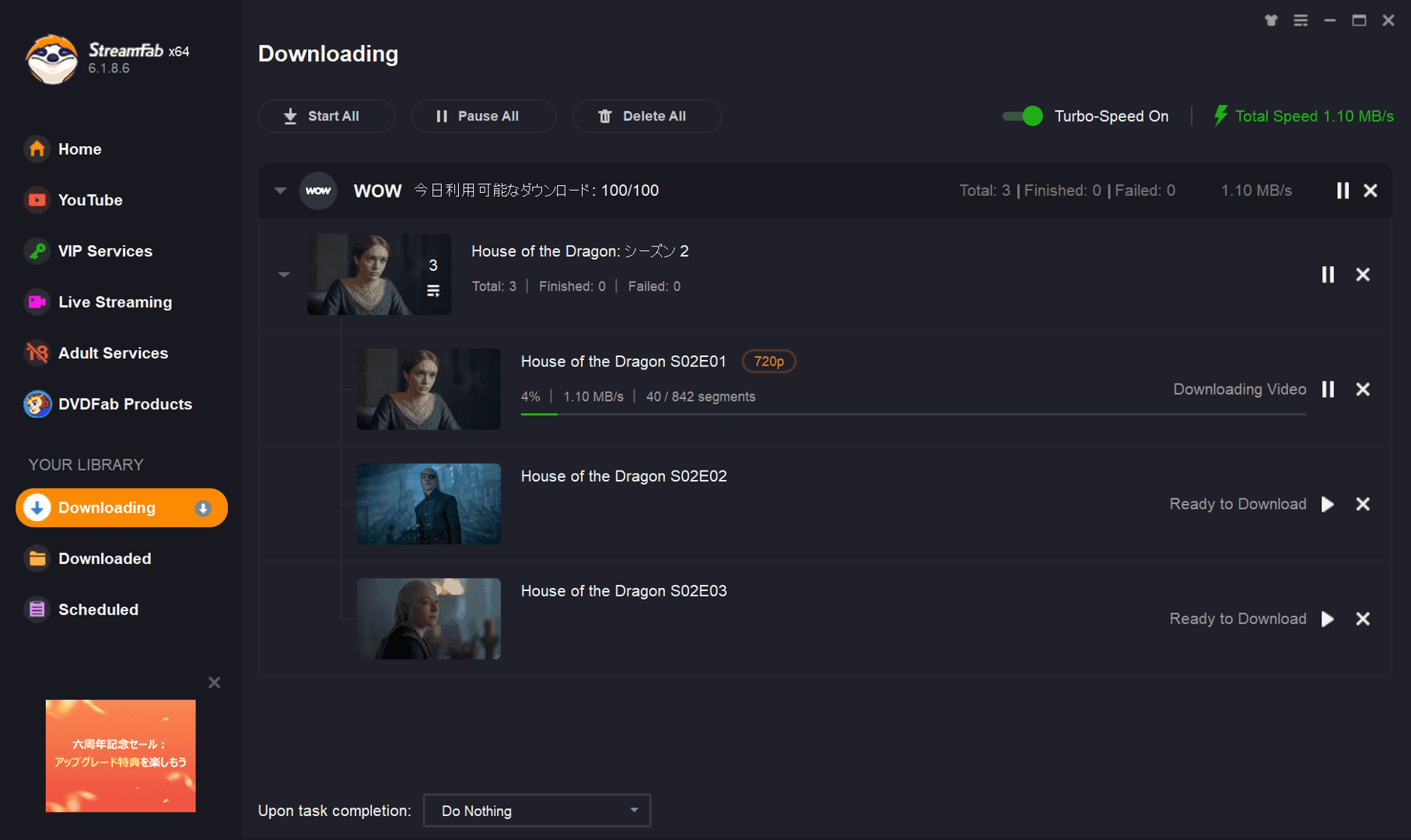
Task: Collapse House of the Dragon season 2
Action: 284,275
